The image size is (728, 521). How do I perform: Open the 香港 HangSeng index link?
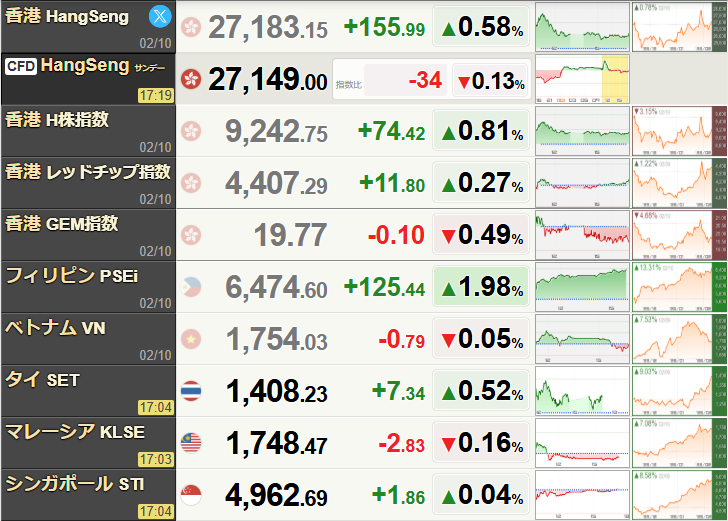click(67, 16)
